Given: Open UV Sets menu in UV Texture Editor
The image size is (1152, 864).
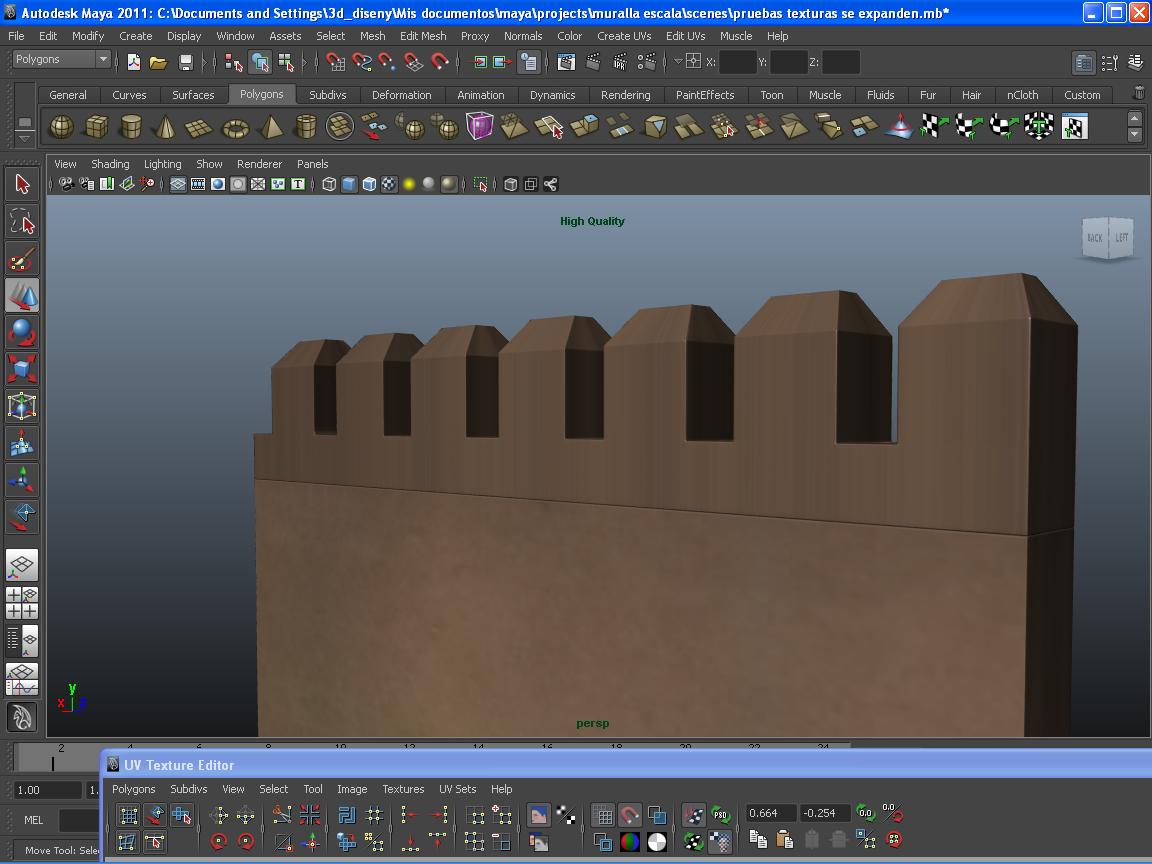Looking at the screenshot, I should point(458,789).
